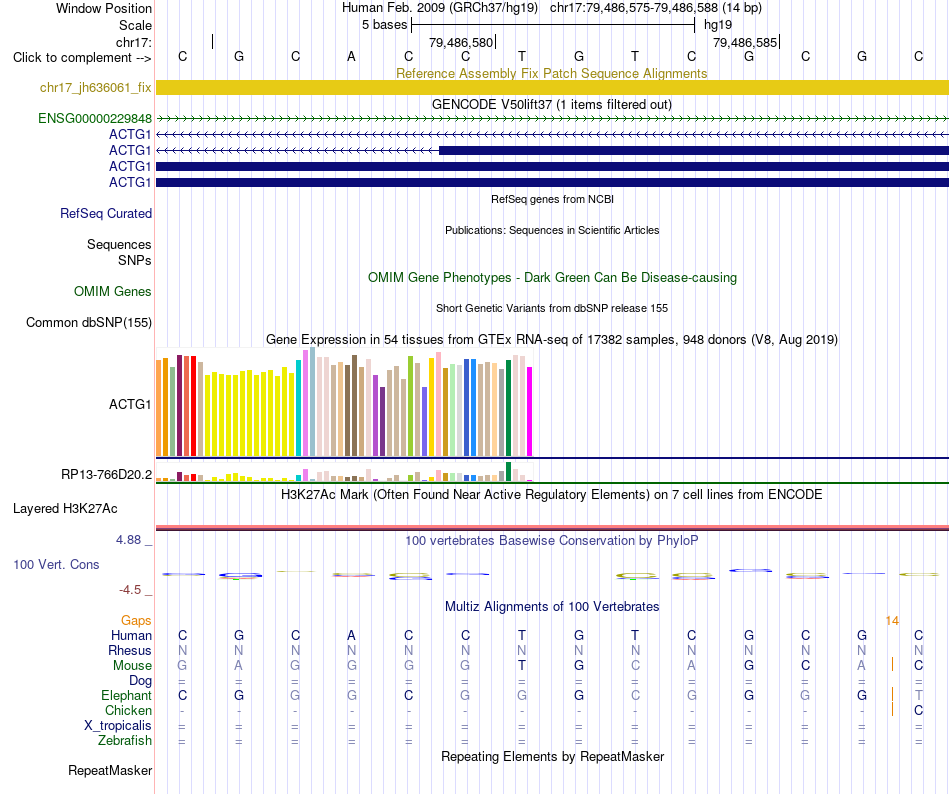Click the Zebrafish species label
This screenshot has width=950, height=794.
(x=125, y=740)
